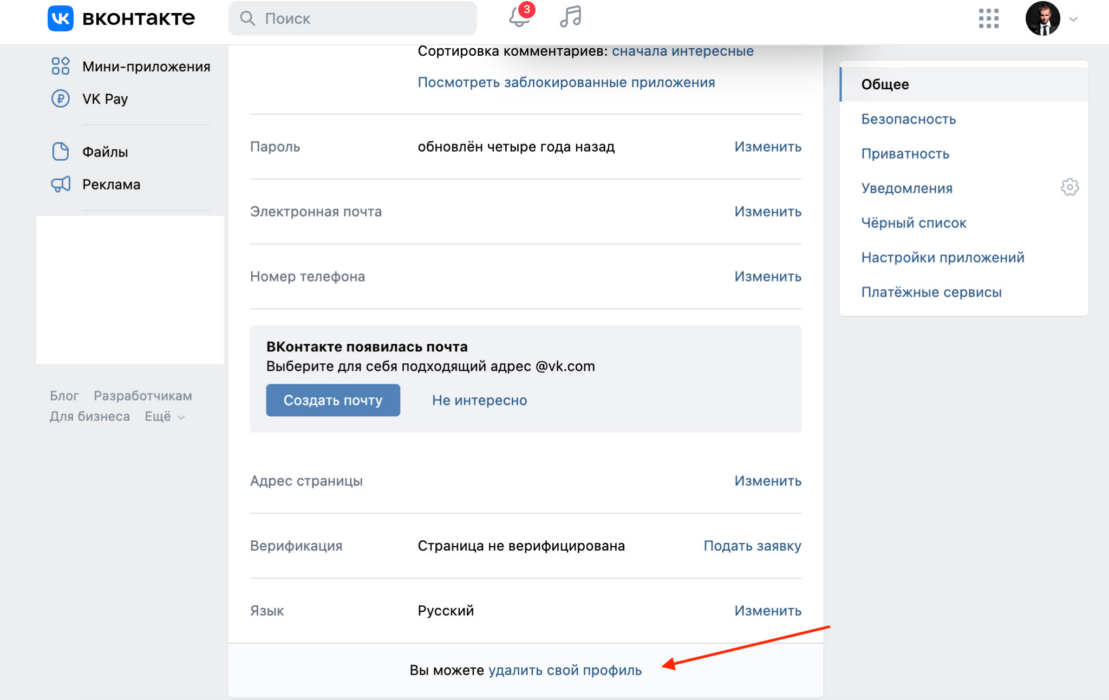Click Изменить next to Адрес страницы
This screenshot has height=700, width=1109.
click(x=767, y=481)
